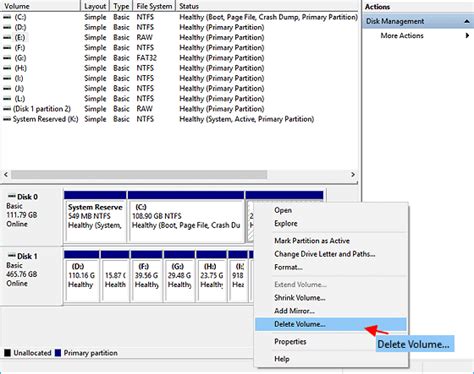
Task: Select the (D:) 110.16 G partition block
Action: [x=82, y=276]
